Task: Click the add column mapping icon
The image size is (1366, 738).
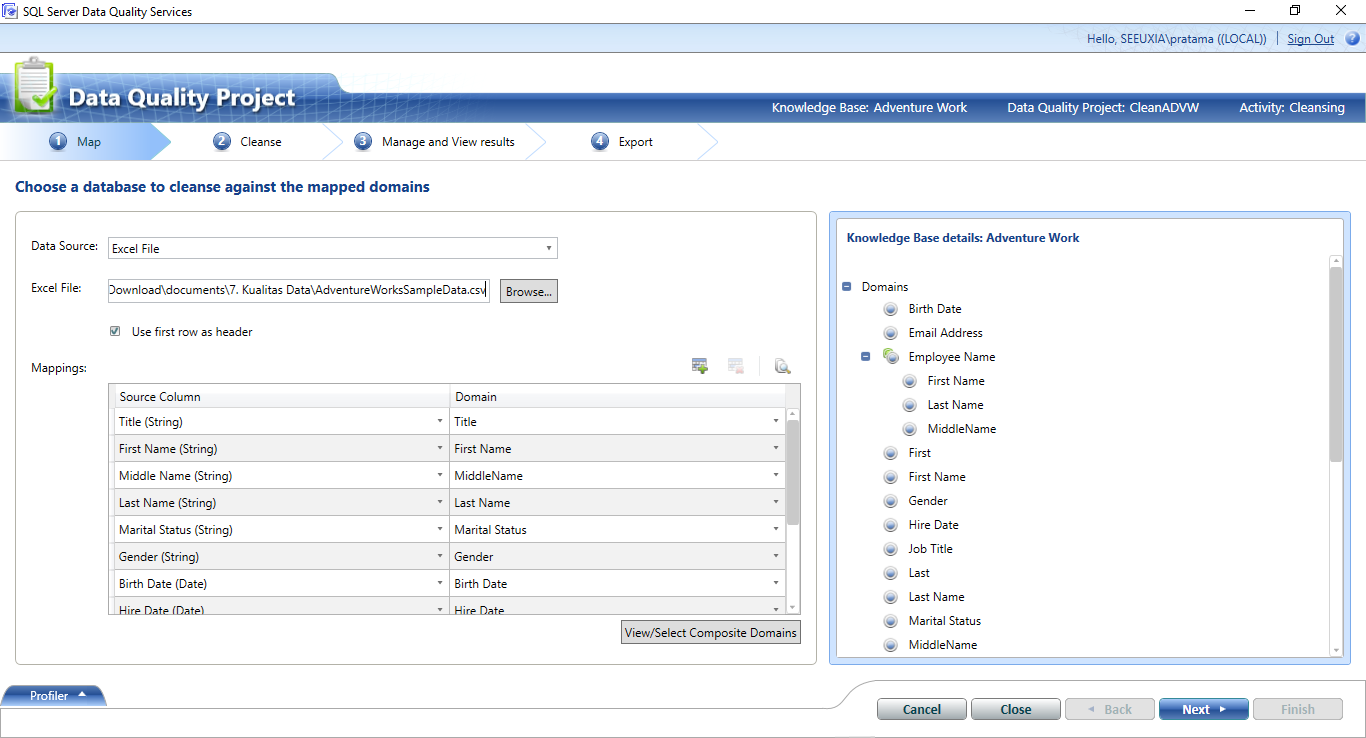Action: pyautogui.click(x=700, y=366)
